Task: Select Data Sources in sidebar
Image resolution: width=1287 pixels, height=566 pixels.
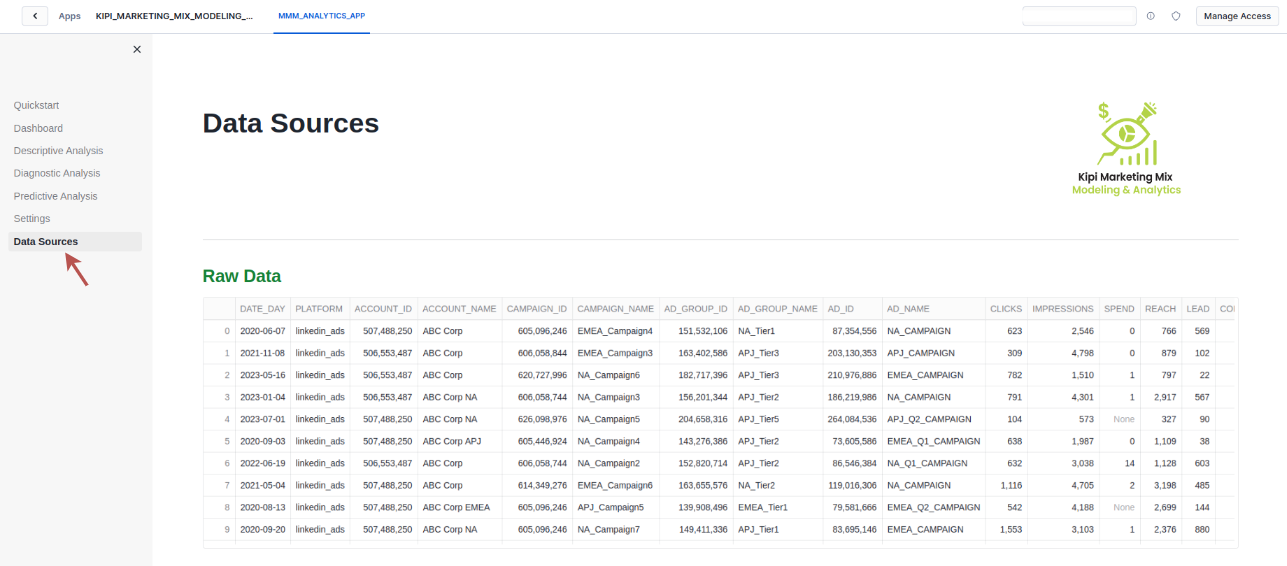Action: click(46, 241)
